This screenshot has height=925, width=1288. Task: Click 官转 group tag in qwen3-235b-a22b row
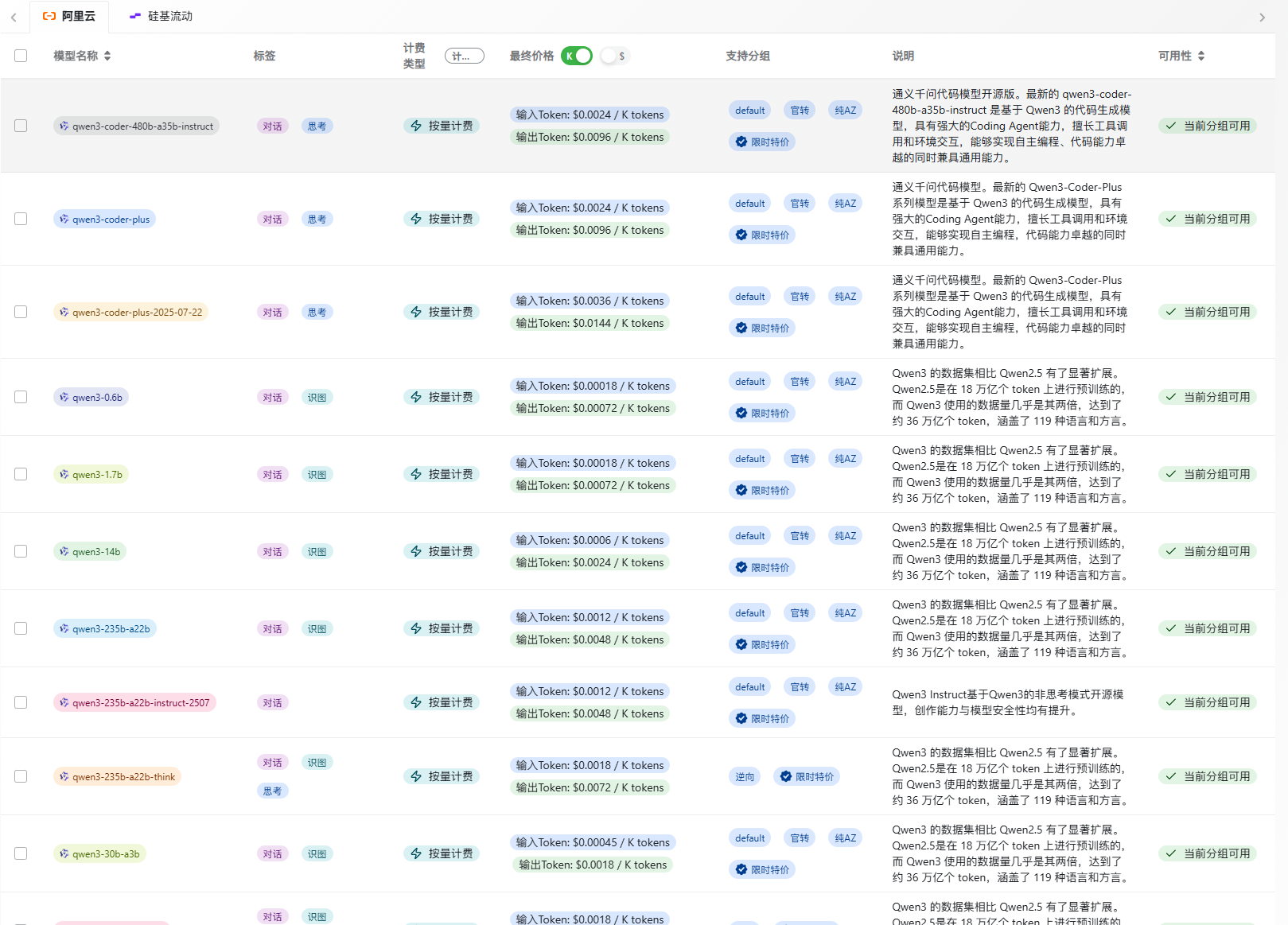(800, 612)
